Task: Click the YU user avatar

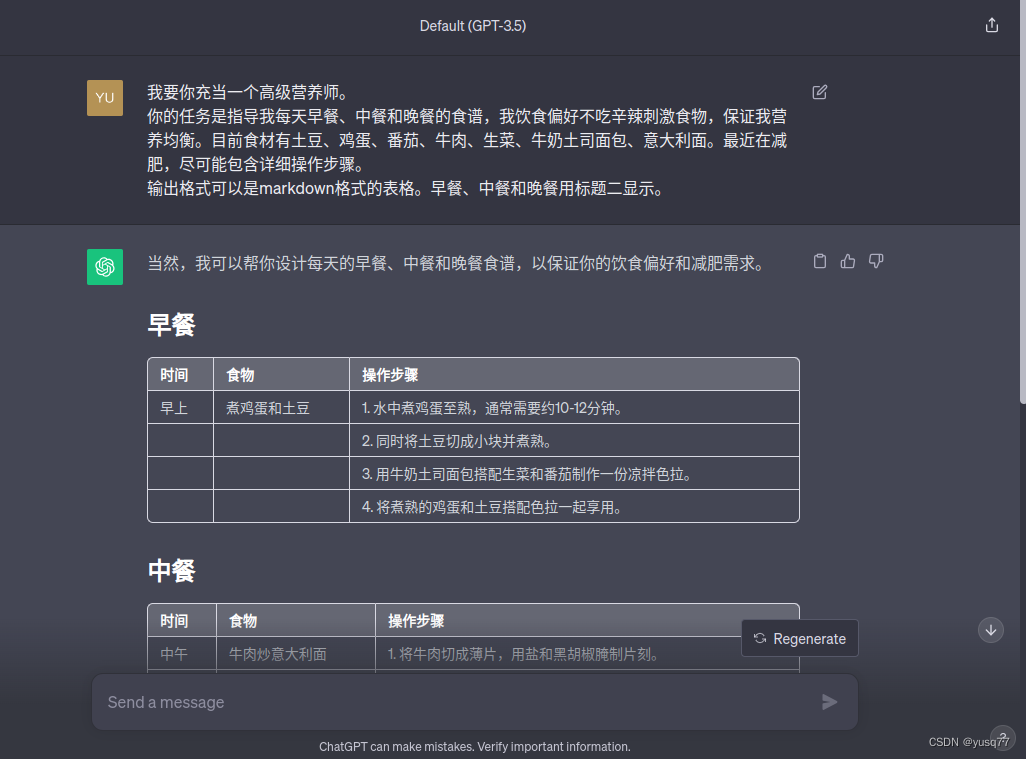Action: [105, 98]
